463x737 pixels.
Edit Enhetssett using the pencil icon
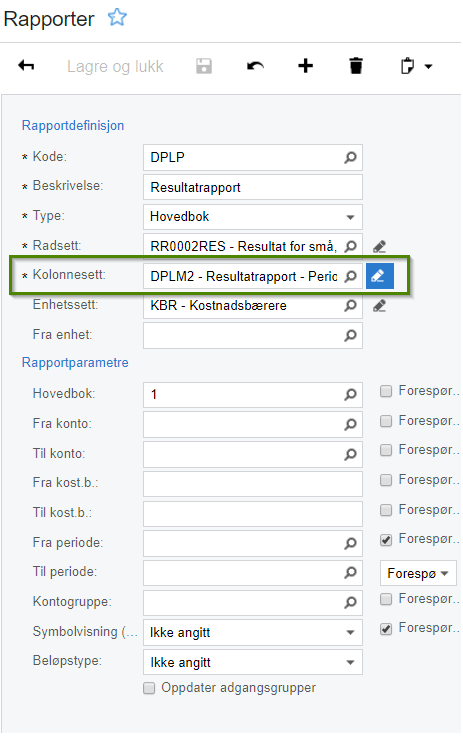379,306
